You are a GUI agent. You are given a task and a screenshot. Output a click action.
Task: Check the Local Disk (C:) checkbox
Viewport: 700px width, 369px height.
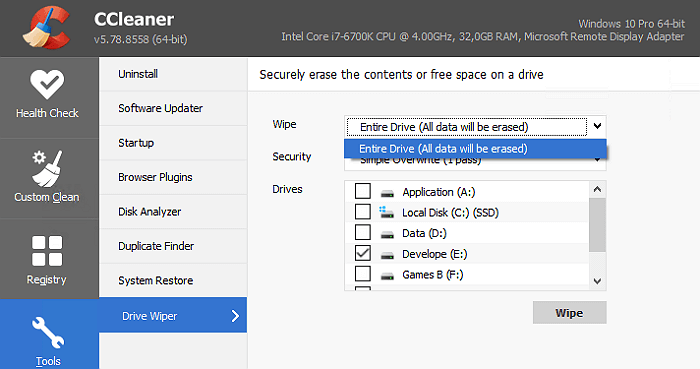coord(362,211)
